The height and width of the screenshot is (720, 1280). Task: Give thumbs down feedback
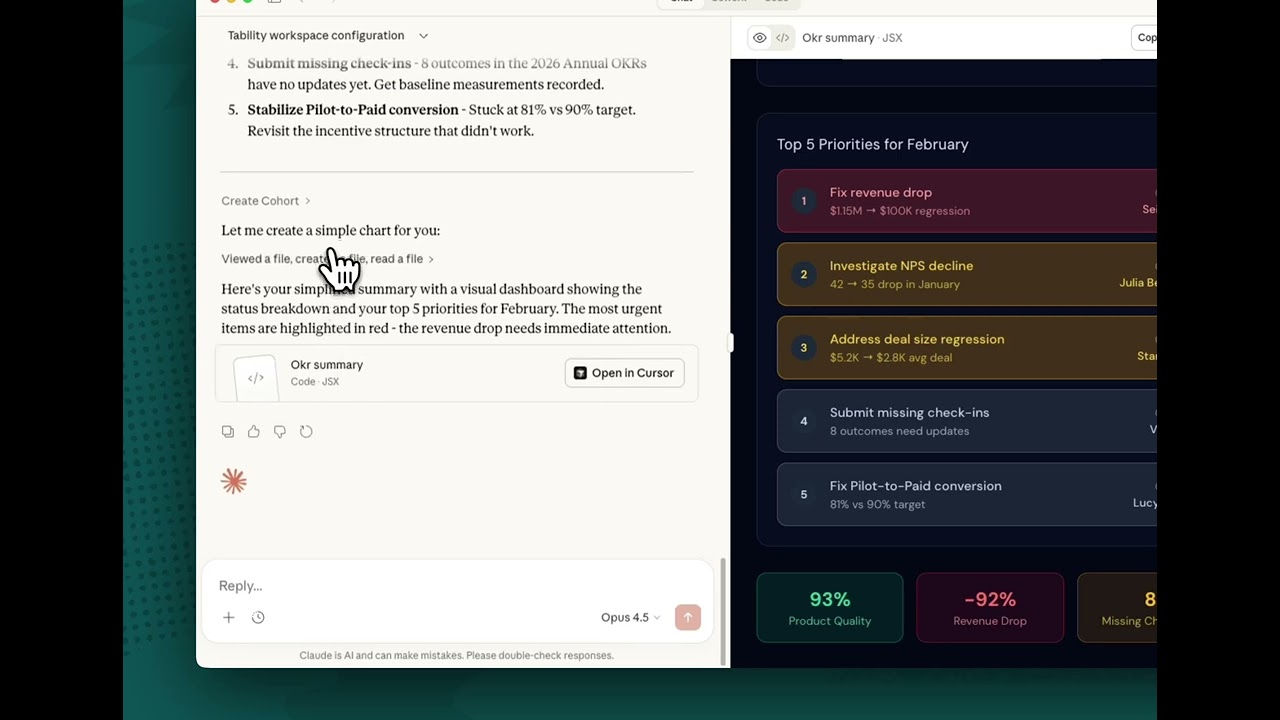(x=280, y=432)
